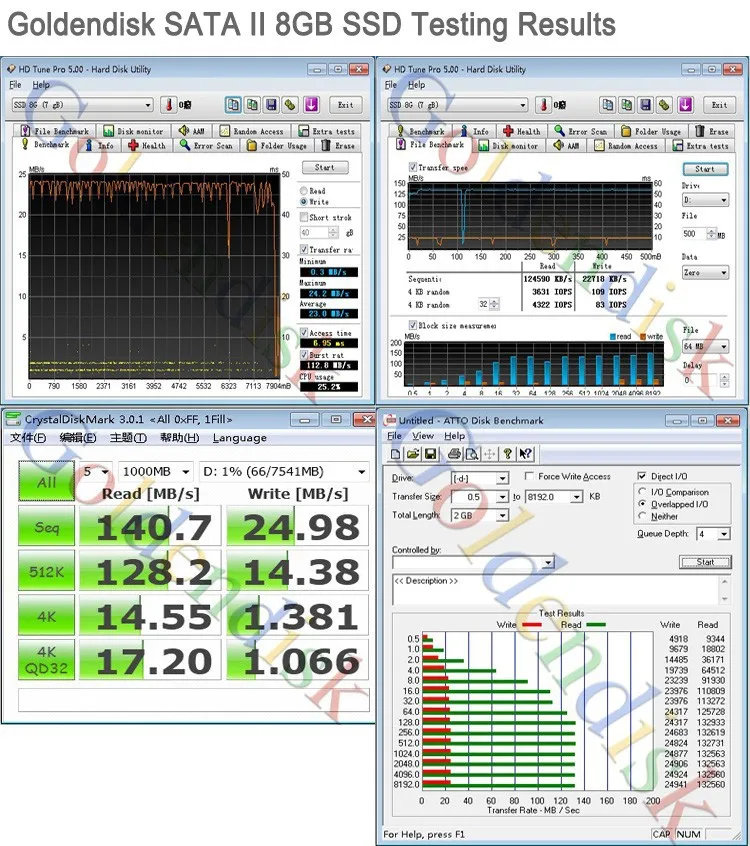
Task: Click Print Preview icon in ATTO toolbar
Action: pos(472,454)
